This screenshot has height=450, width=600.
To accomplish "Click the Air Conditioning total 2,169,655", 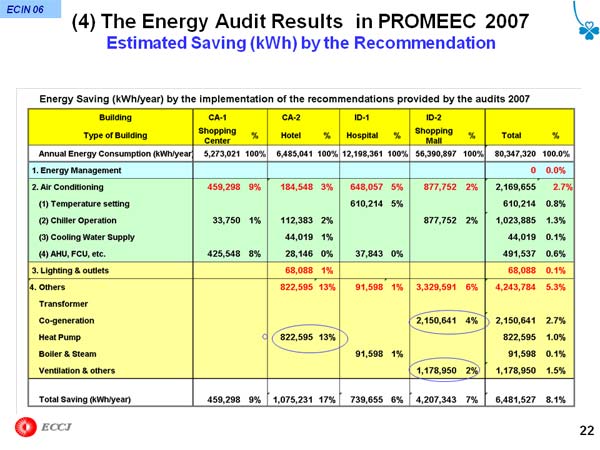I will click(x=515, y=187).
